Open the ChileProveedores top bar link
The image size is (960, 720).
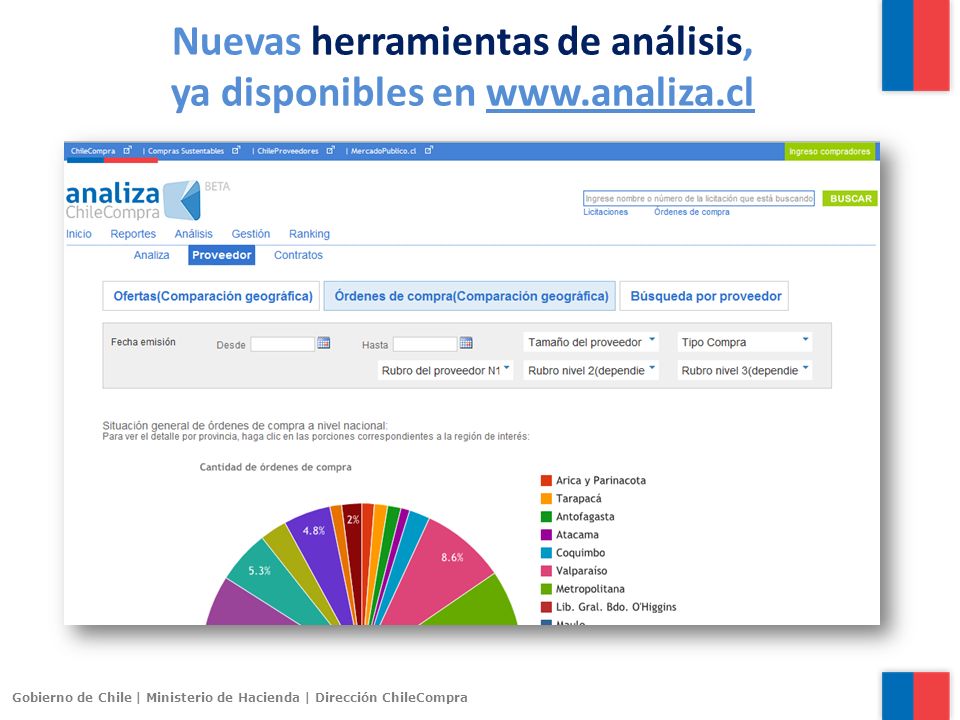coord(288,151)
